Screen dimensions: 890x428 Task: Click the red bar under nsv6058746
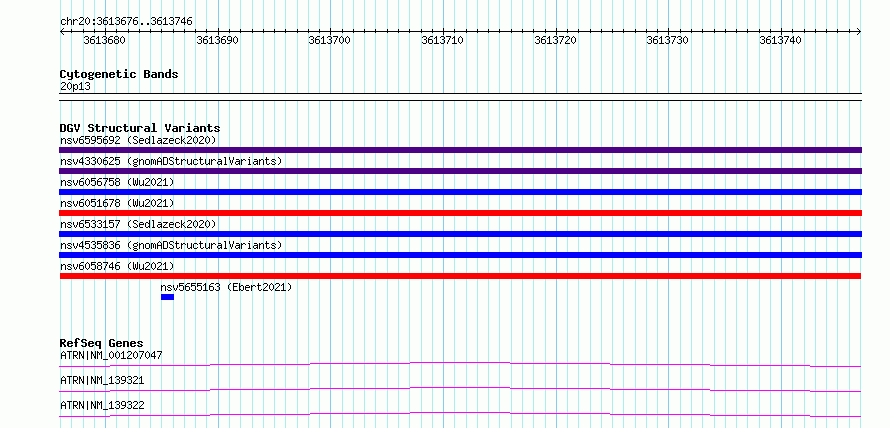(460, 276)
